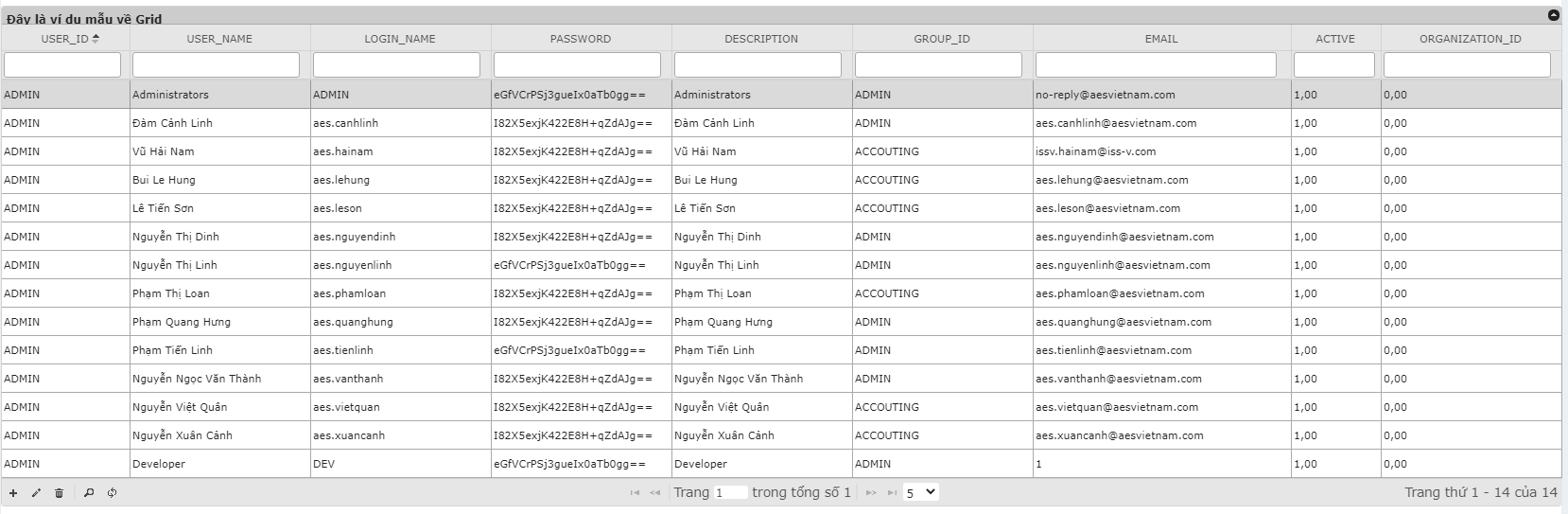This screenshot has height=514, width=1568.
Task: Focus the USER_NAME filter input
Action: pyautogui.click(x=216, y=64)
